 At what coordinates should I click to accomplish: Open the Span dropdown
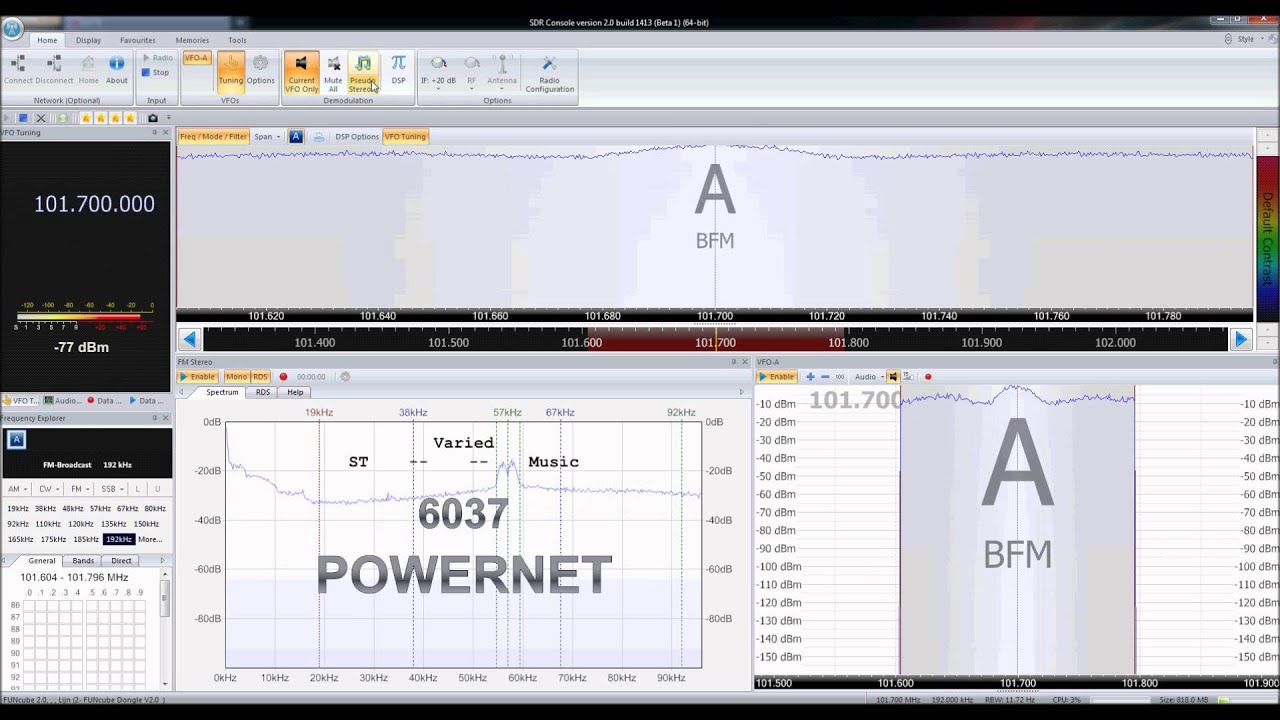pos(266,136)
